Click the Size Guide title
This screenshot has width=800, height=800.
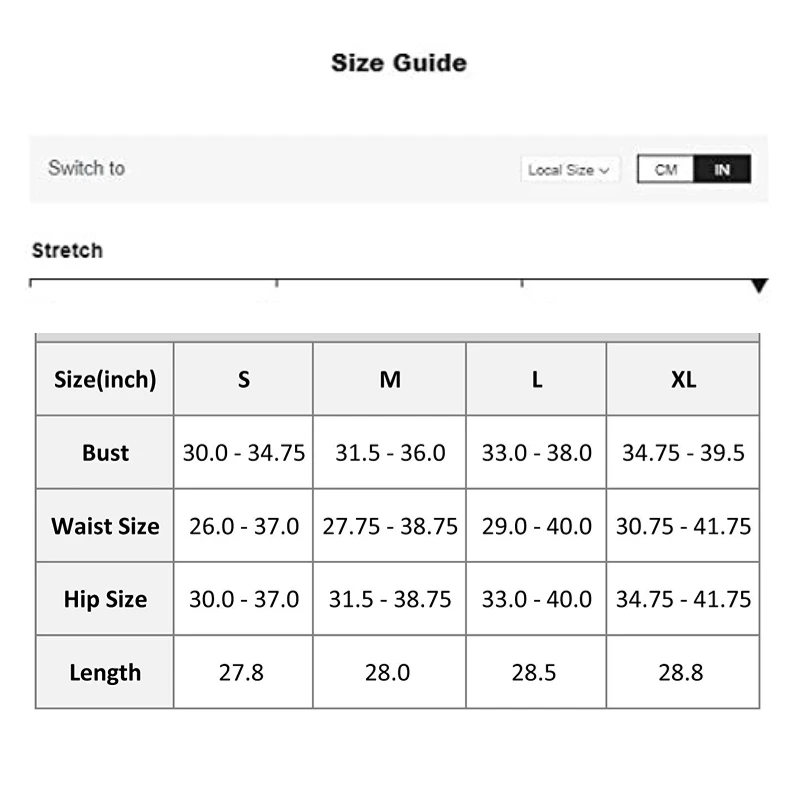click(x=399, y=63)
